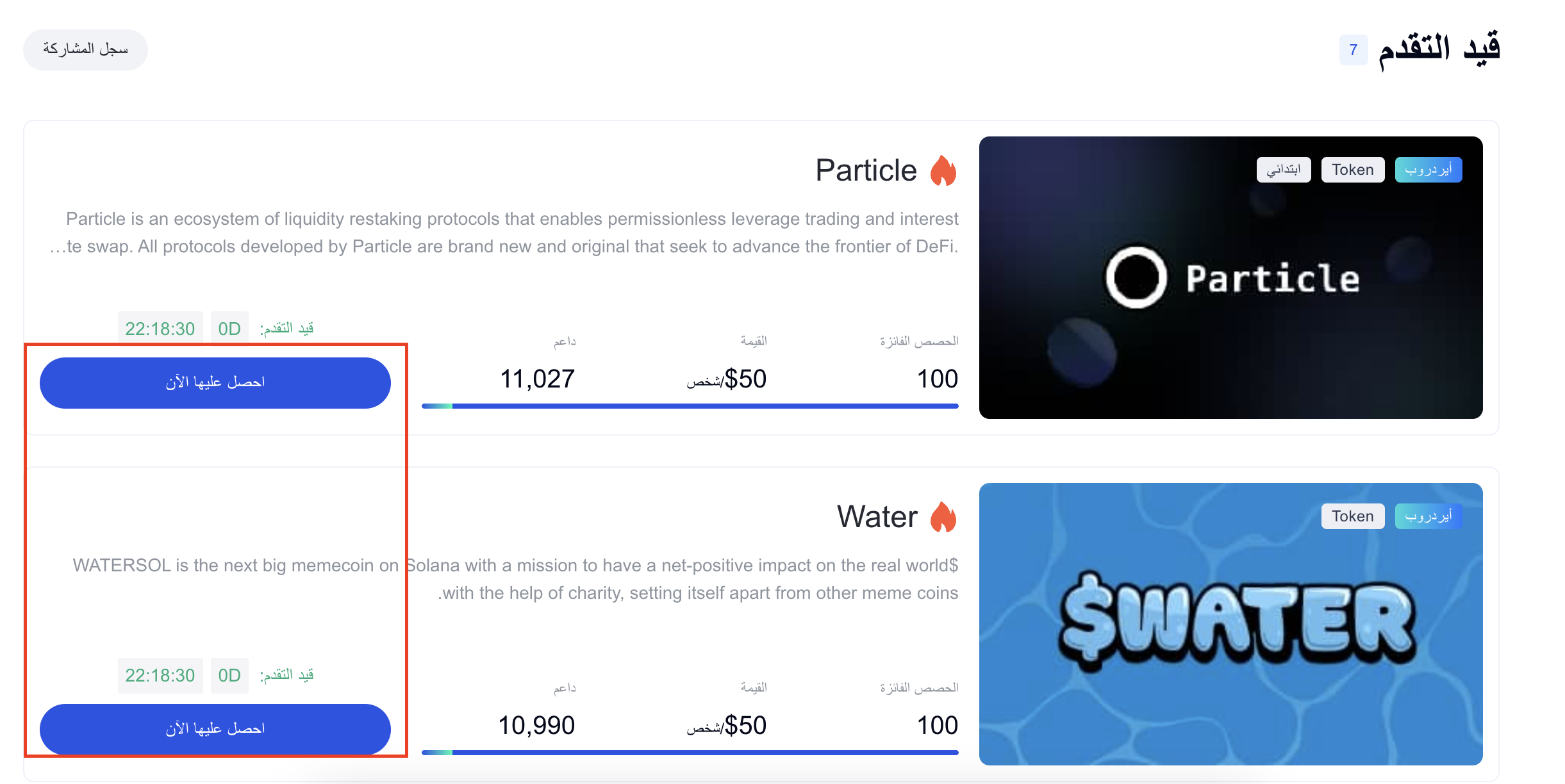The width and height of the screenshot is (1565, 784).
Task: Select the Token tag on Particle banner
Action: (1352, 170)
